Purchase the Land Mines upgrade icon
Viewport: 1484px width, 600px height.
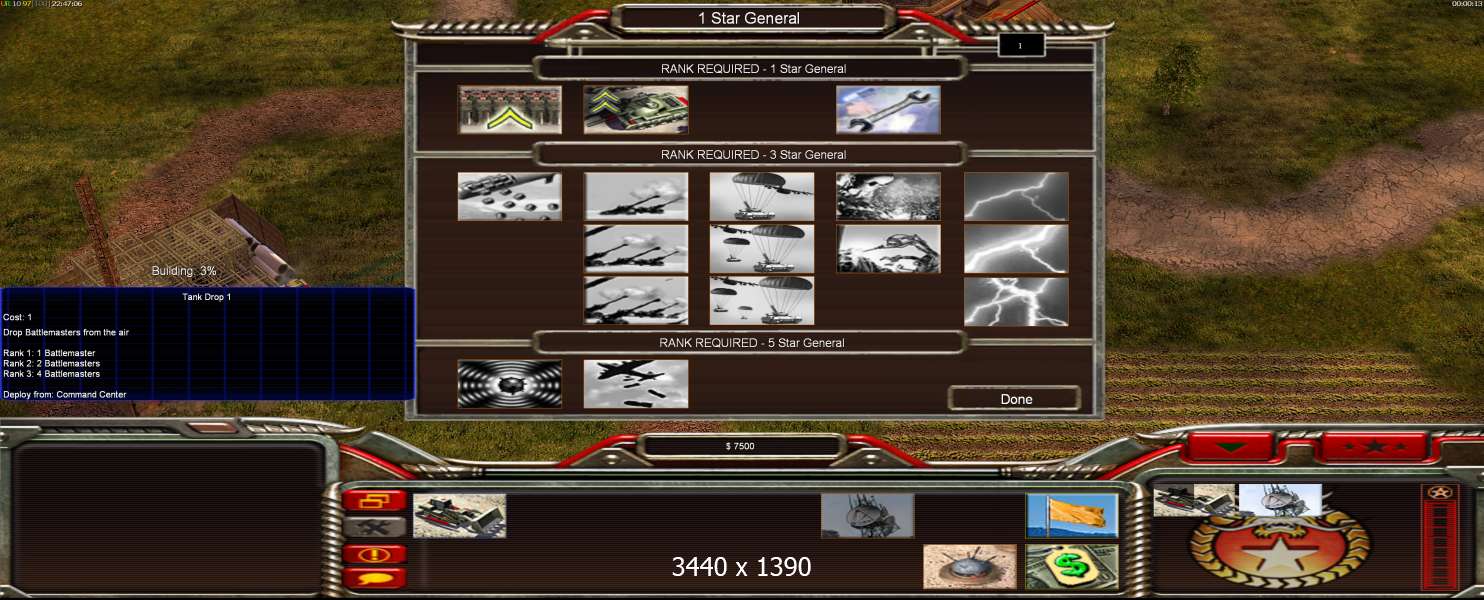(x=969, y=566)
